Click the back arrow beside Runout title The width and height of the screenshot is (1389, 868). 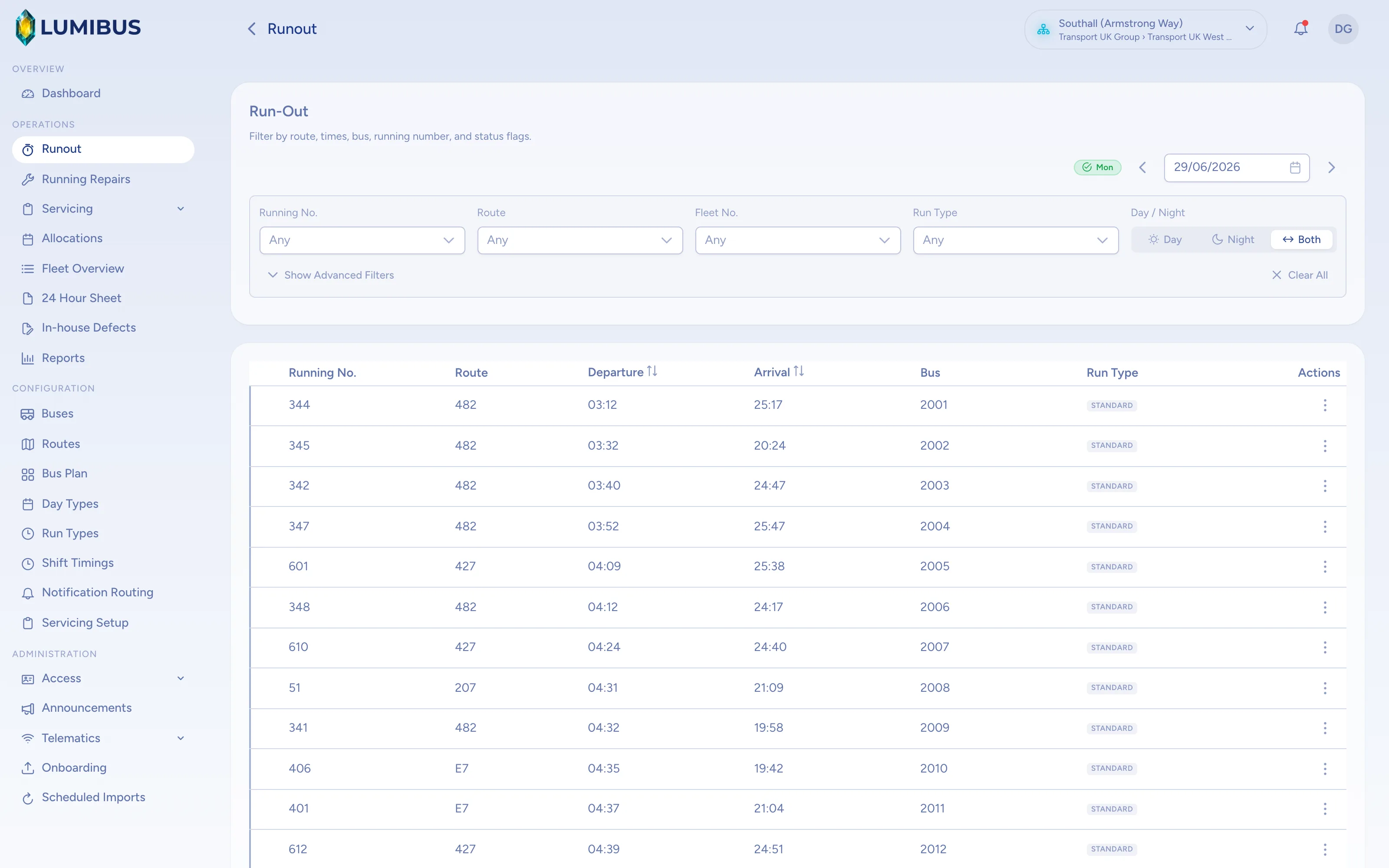(x=251, y=29)
